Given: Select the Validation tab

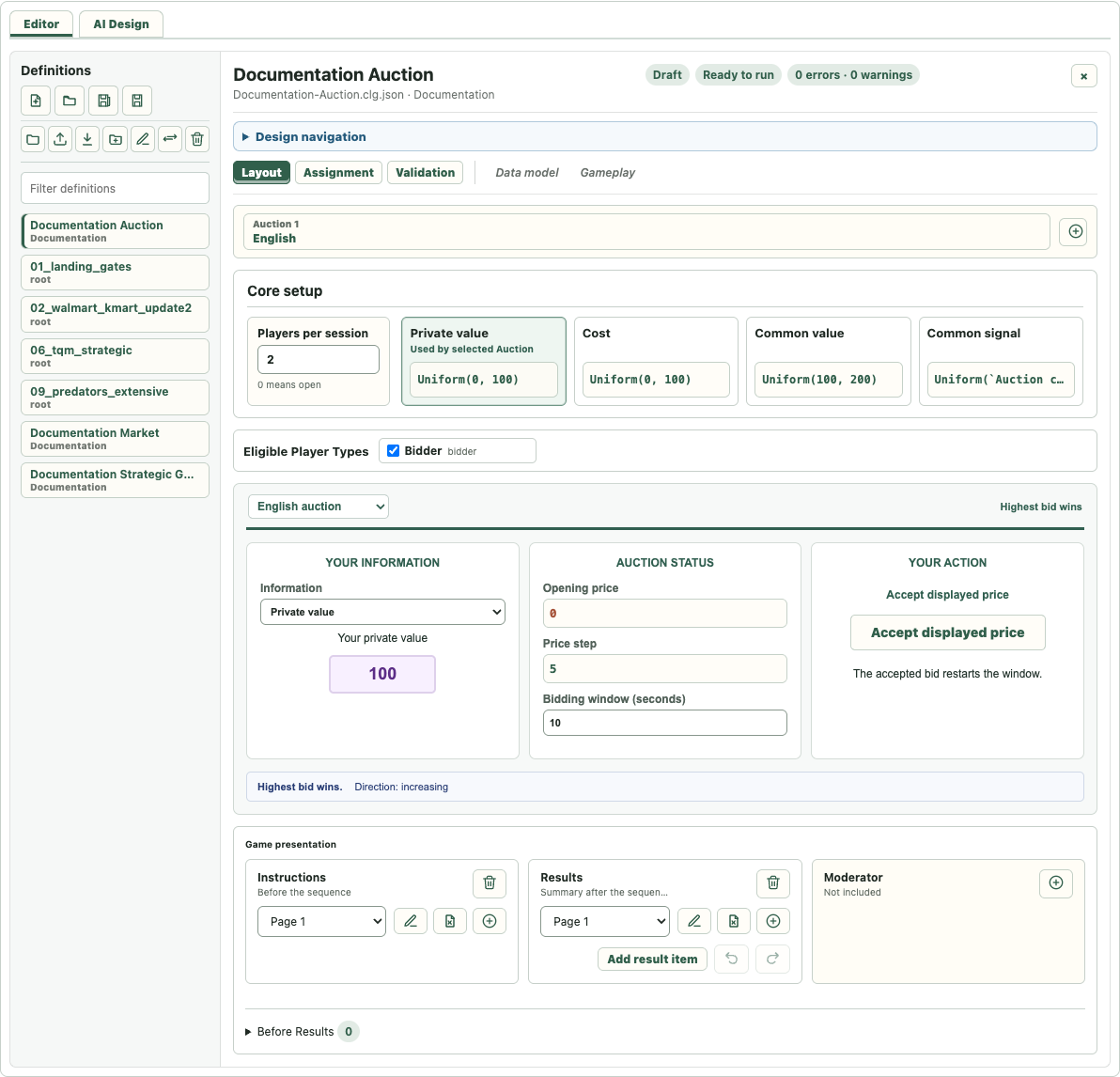Looking at the screenshot, I should point(425,173).
